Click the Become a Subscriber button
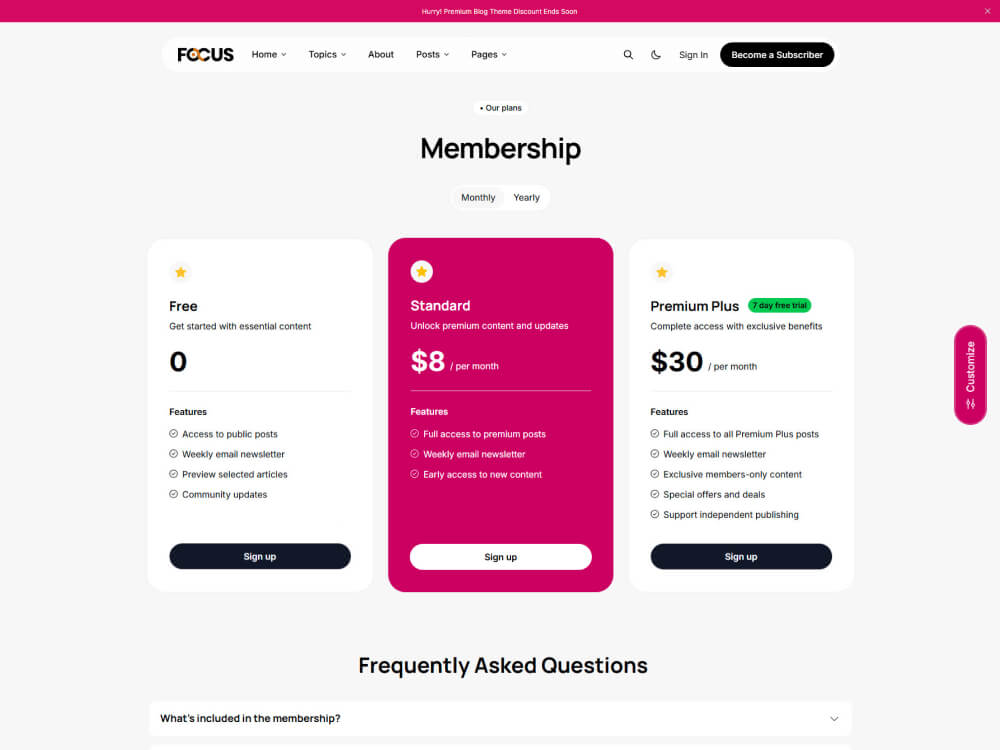Viewport: 1000px width, 750px height. 777,54
